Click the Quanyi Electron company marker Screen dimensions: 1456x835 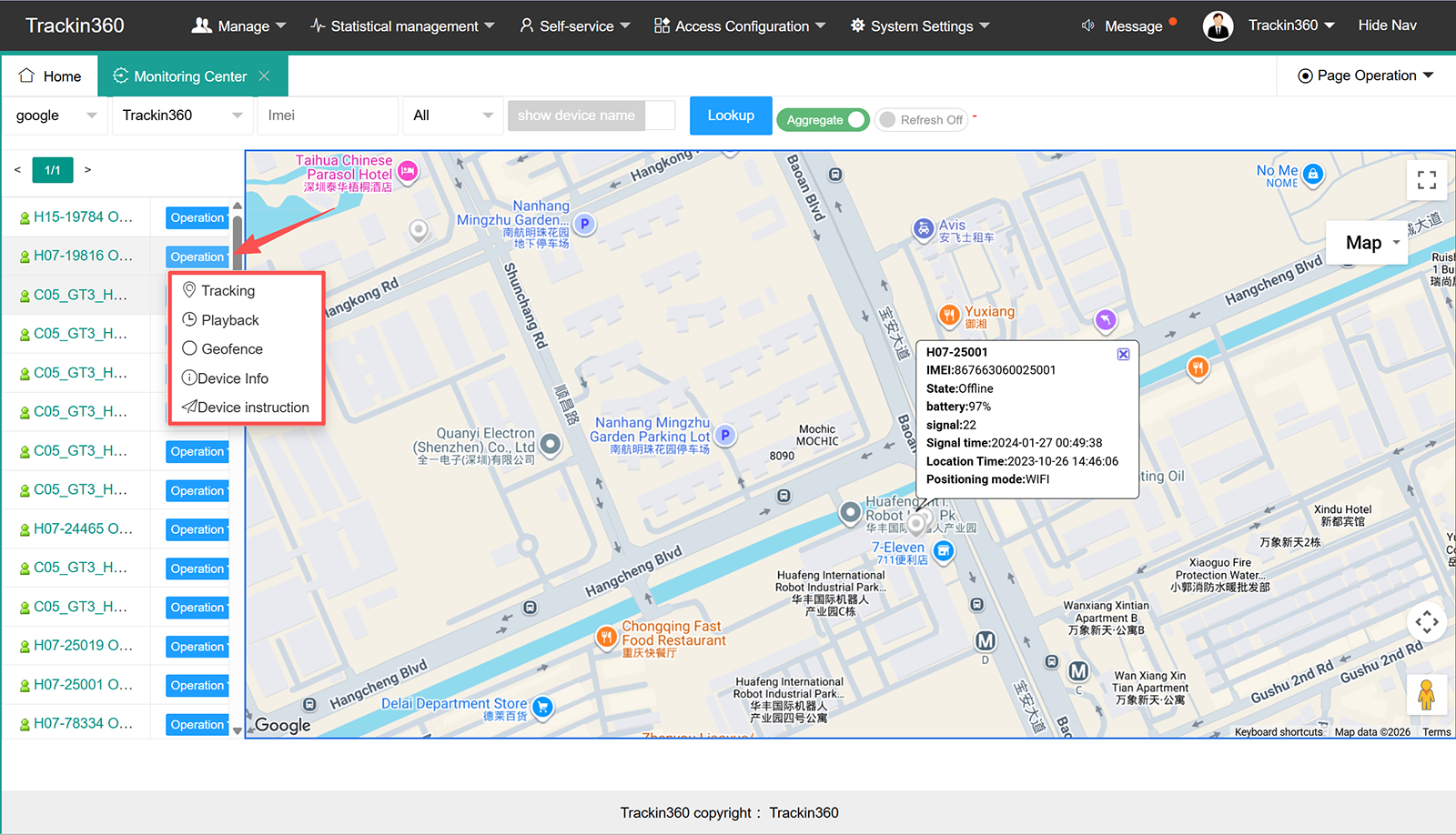coord(550,444)
